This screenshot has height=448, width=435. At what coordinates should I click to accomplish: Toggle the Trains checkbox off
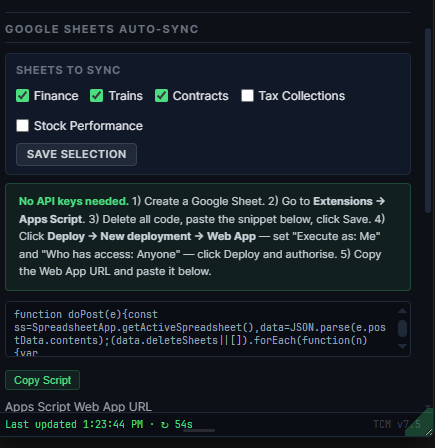tap(96, 96)
